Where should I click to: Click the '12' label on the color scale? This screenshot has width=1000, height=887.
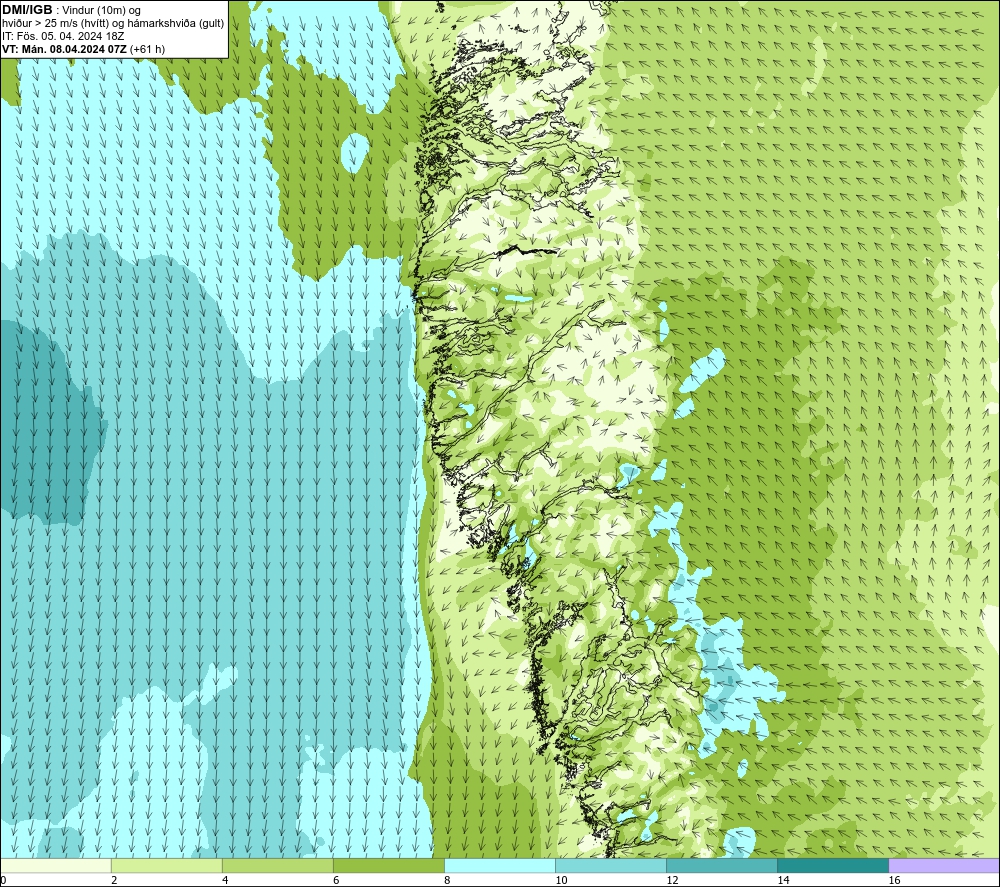point(672,880)
